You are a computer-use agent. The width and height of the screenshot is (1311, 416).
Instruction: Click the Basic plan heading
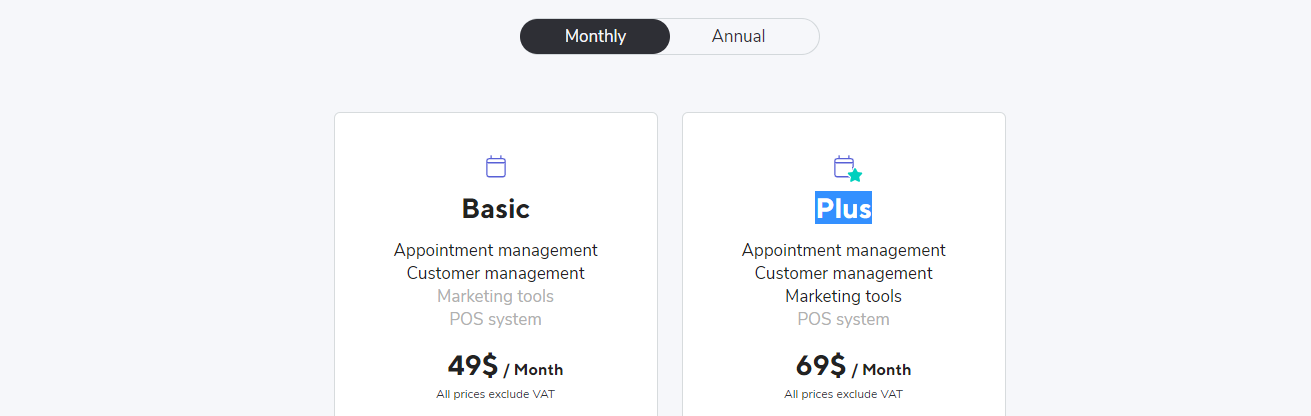(x=496, y=208)
